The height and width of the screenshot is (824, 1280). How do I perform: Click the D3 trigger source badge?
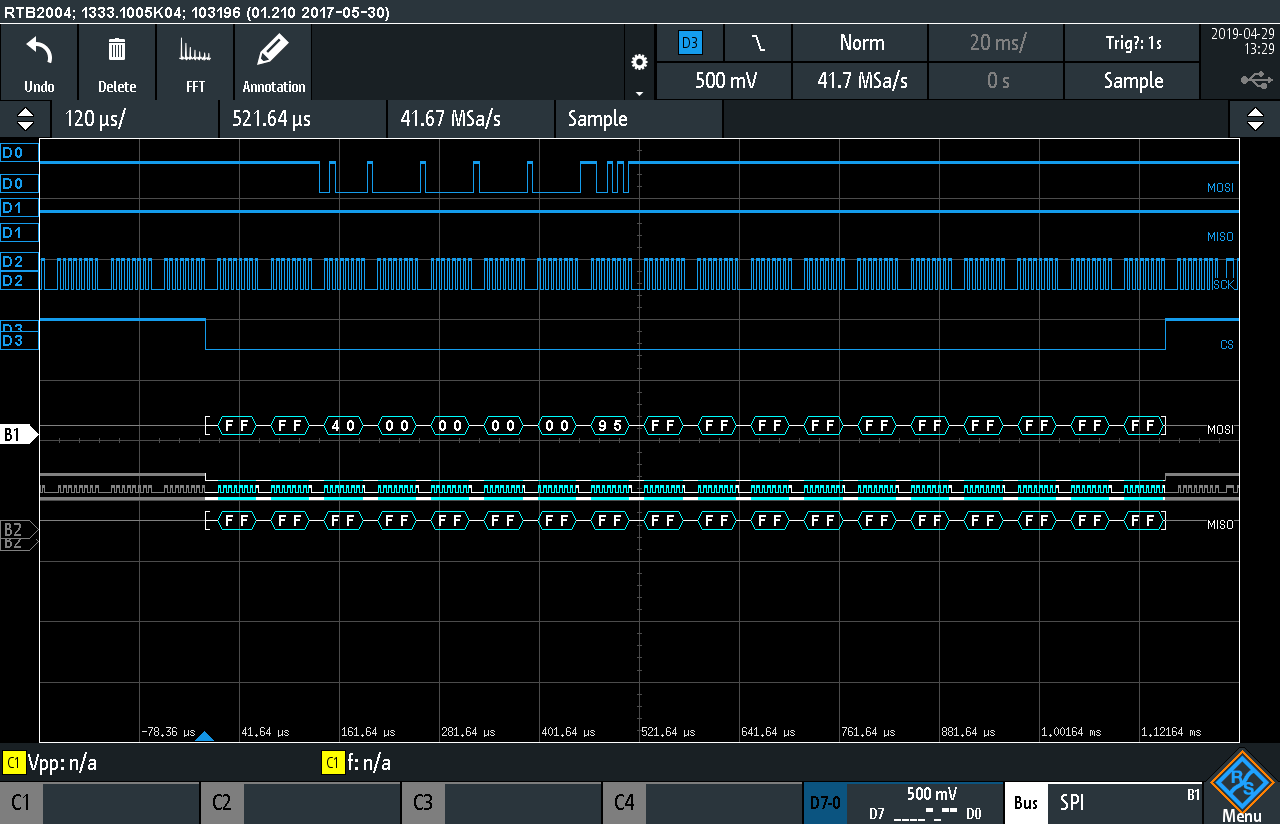click(x=690, y=43)
